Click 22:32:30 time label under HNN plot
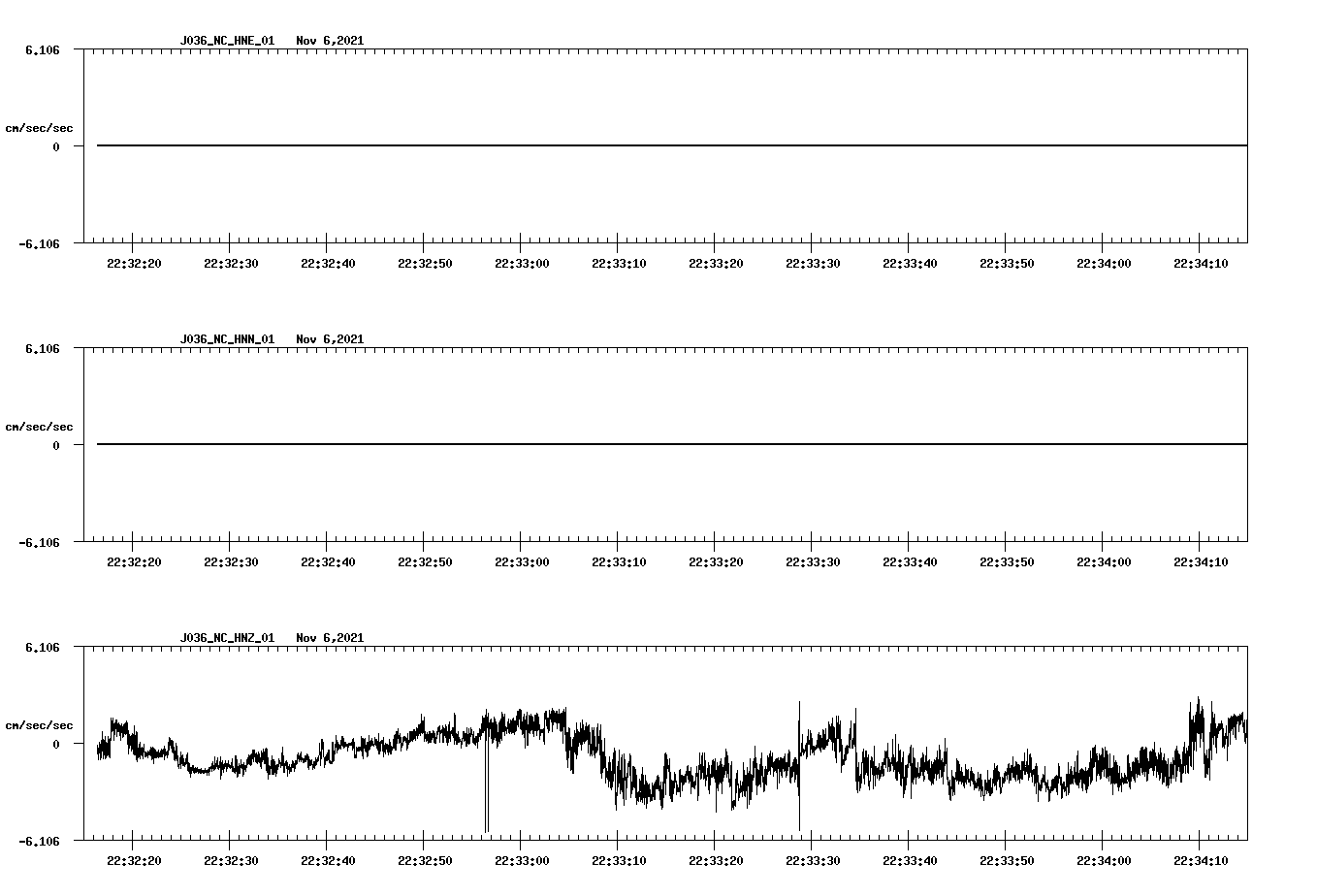The height and width of the screenshot is (896, 1317). pos(231,562)
